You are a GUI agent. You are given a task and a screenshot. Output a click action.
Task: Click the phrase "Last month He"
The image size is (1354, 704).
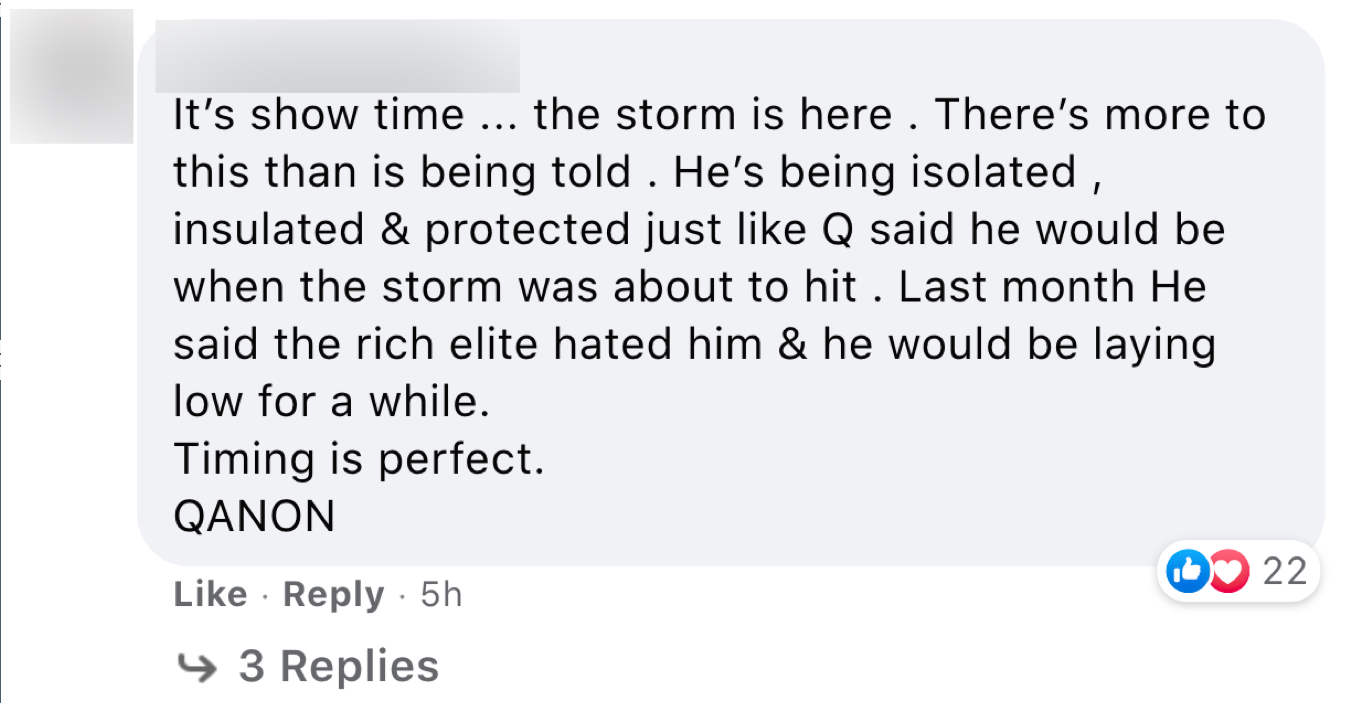tap(1052, 288)
